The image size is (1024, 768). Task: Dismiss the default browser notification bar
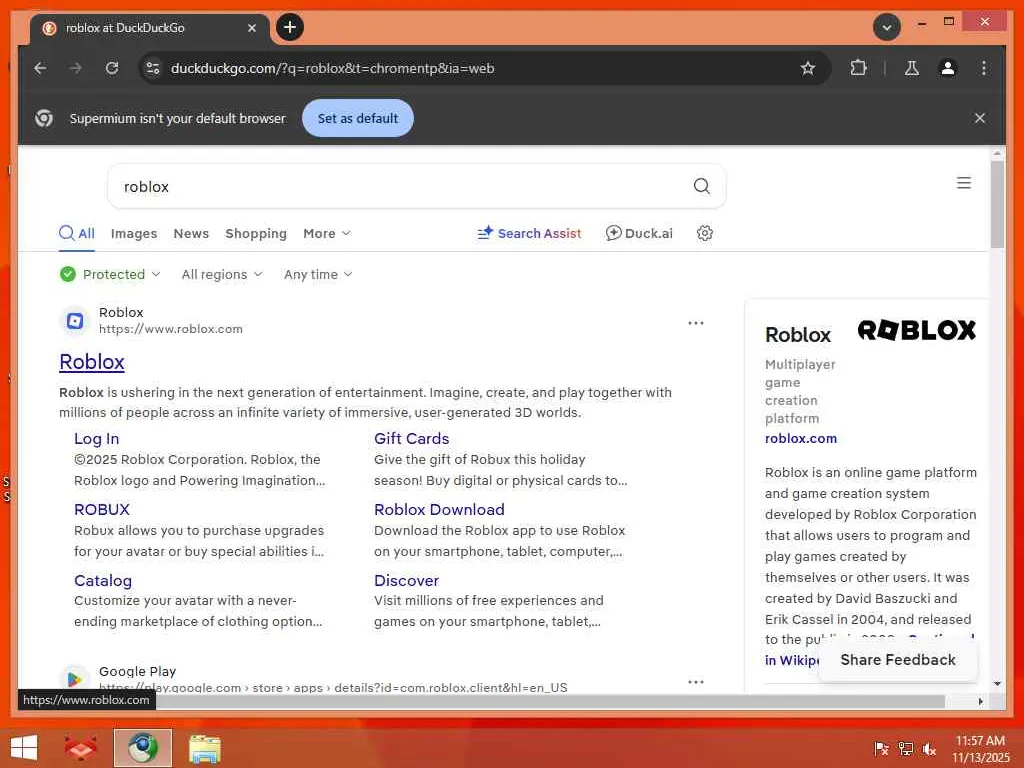pyautogui.click(x=980, y=118)
